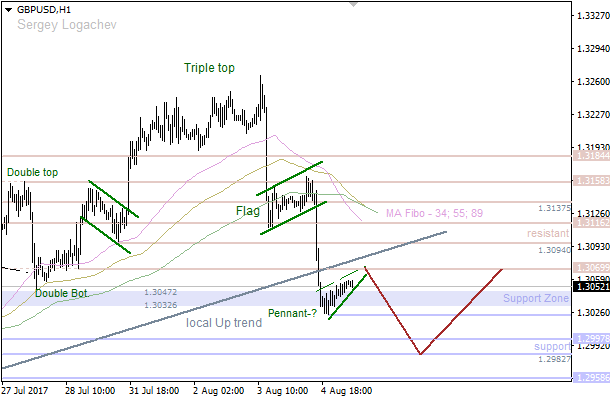610x400 pixels.
Task: Open the GBPUSD,H1 chart dropdown triangle
Action: [9, 9]
